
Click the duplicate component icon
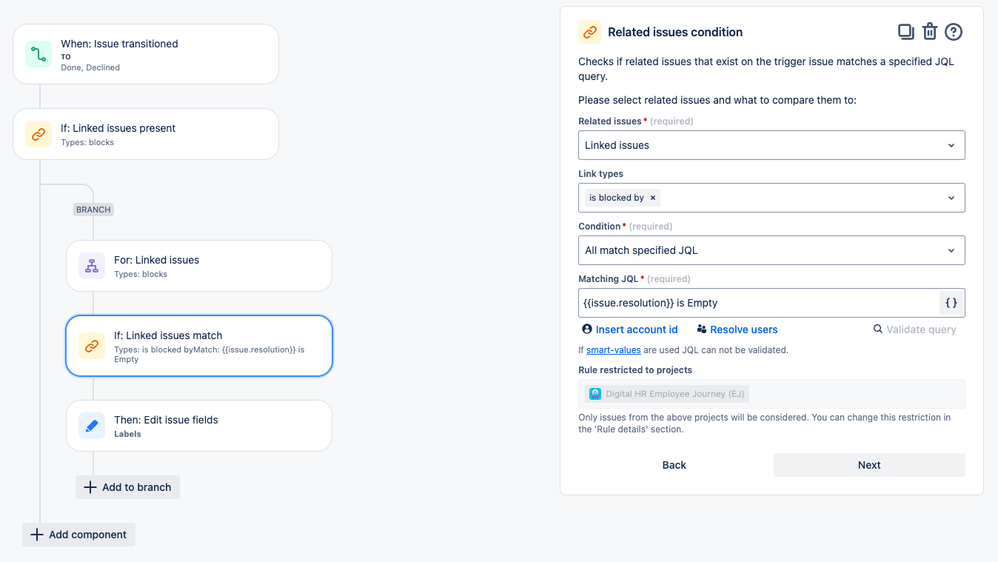click(x=905, y=32)
